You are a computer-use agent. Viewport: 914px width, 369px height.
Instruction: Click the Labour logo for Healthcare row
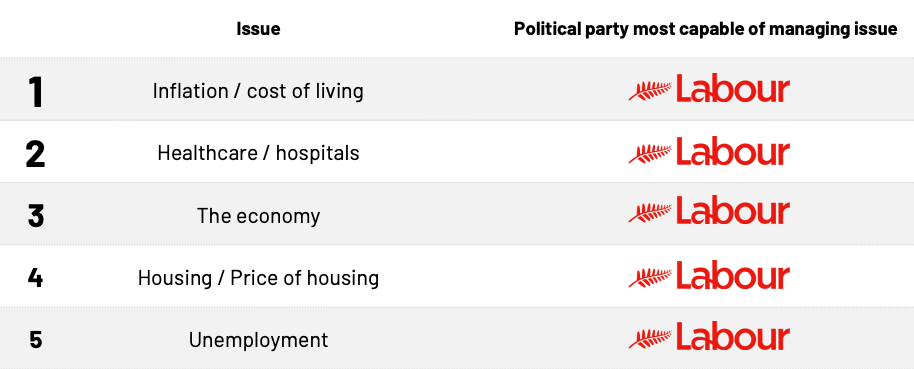pyautogui.click(x=709, y=152)
